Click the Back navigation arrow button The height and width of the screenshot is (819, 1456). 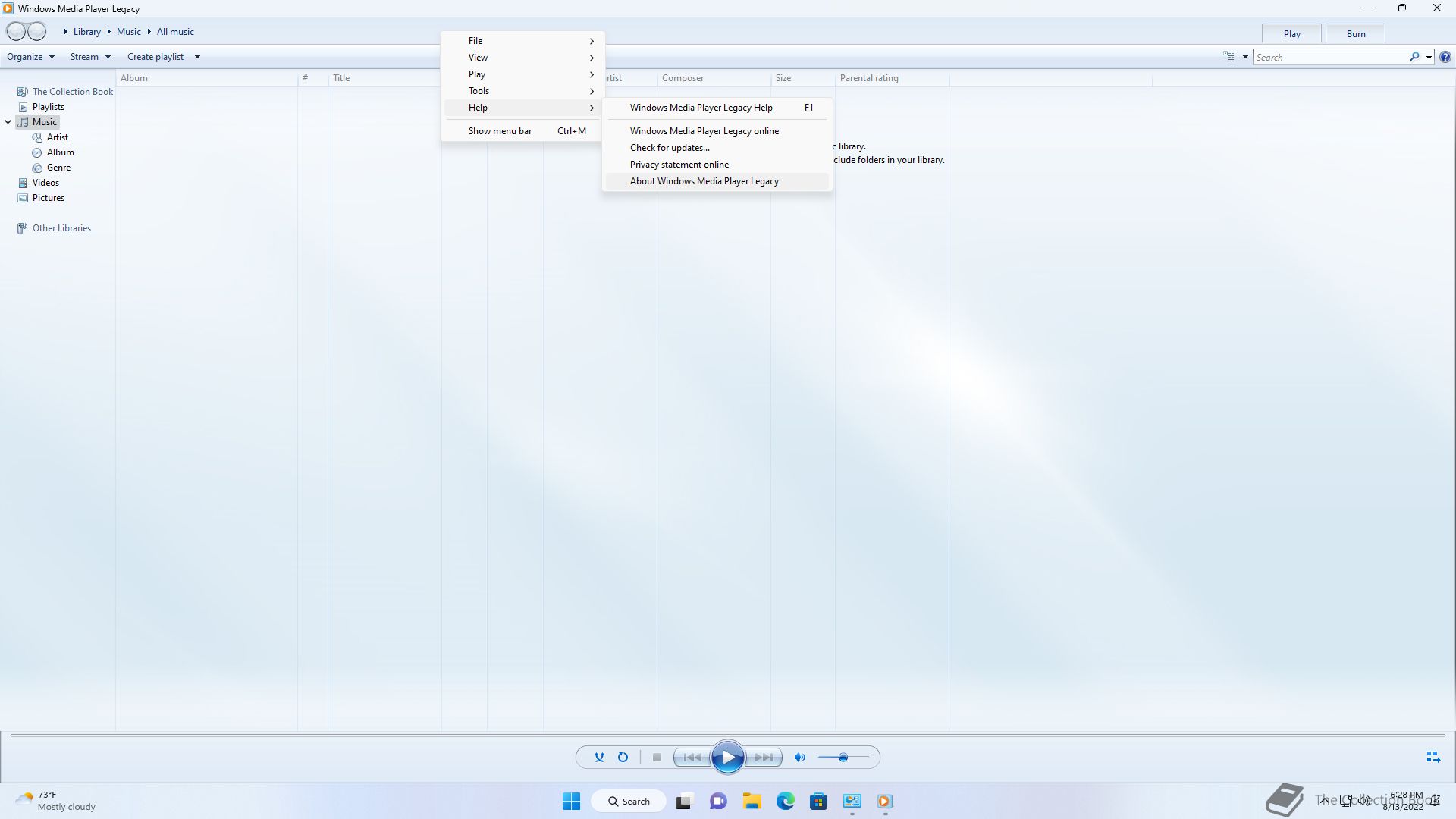(16, 31)
